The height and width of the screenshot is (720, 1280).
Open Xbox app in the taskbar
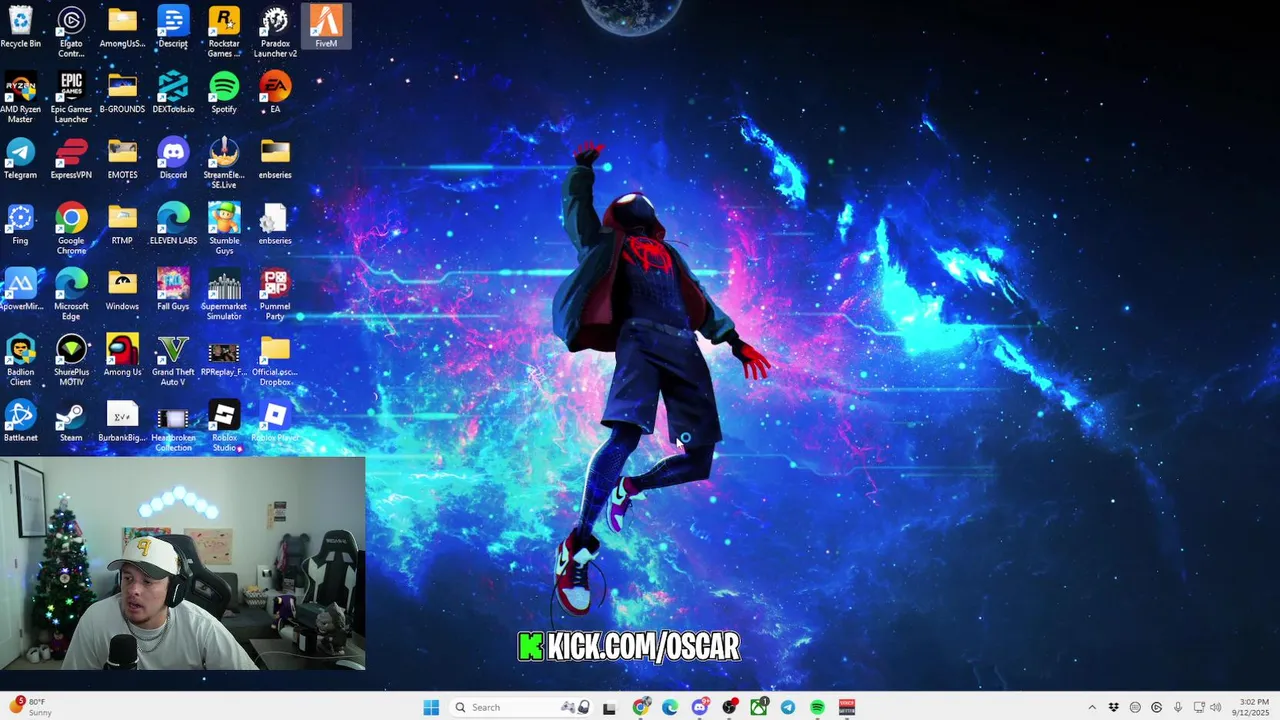pos(759,707)
